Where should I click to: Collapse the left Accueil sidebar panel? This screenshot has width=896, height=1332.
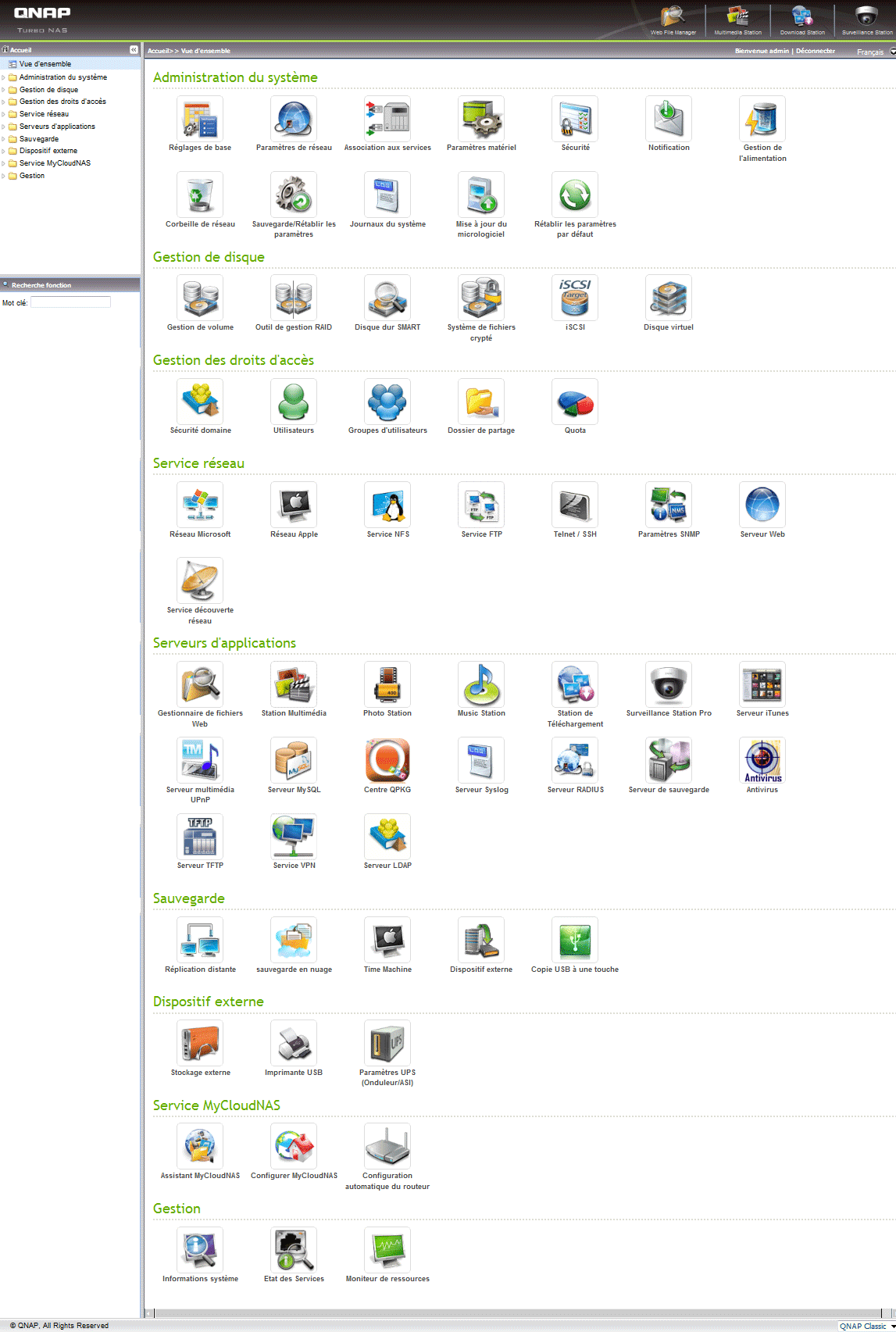tap(134, 49)
